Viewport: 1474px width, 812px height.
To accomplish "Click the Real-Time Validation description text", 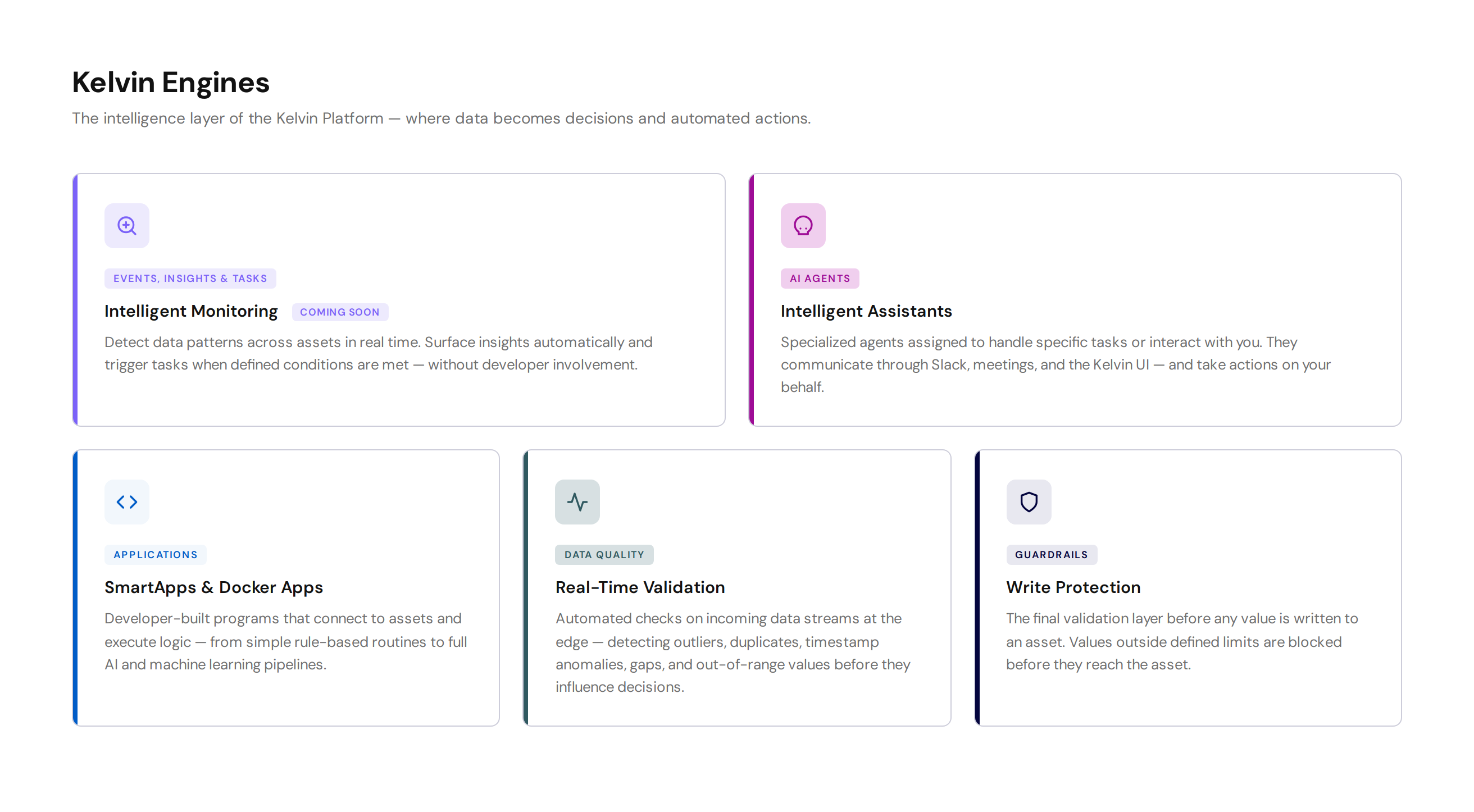I will point(733,653).
